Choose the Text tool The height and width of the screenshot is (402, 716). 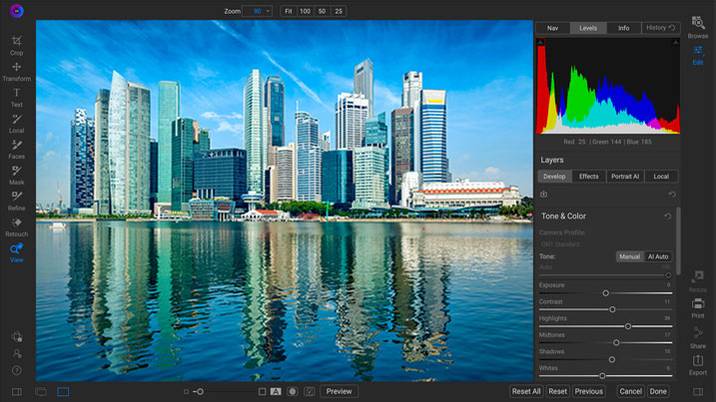(x=16, y=96)
